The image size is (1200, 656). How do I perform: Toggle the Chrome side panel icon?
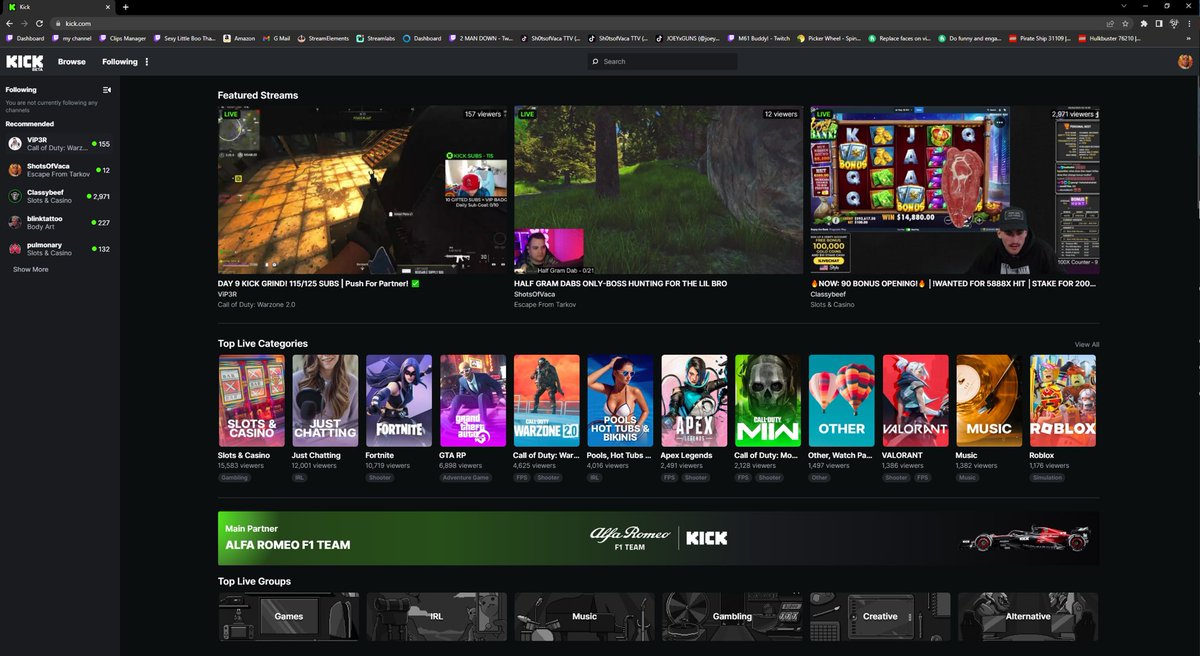[1159, 23]
